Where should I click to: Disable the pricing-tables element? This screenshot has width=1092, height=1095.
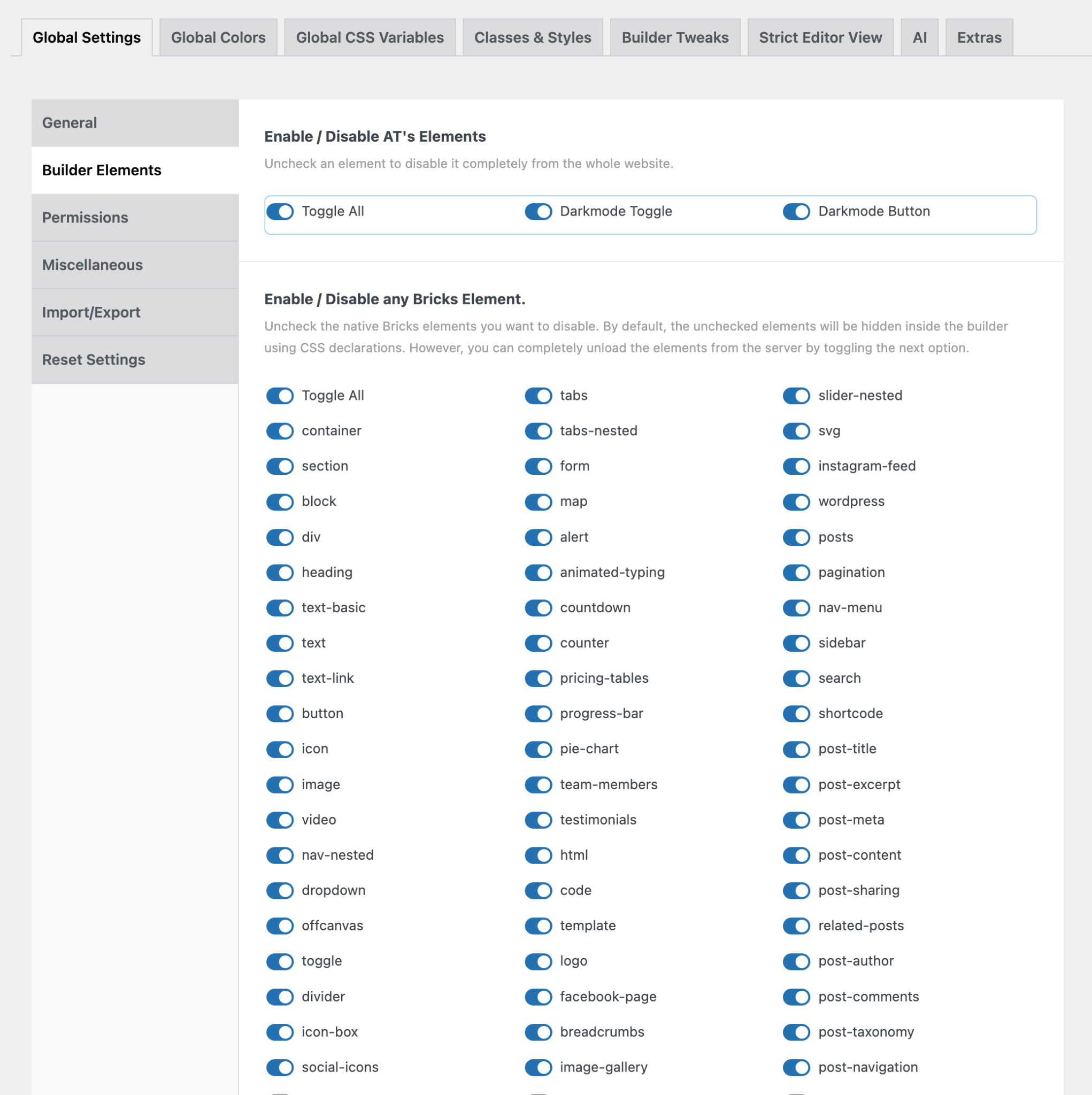tap(538, 678)
